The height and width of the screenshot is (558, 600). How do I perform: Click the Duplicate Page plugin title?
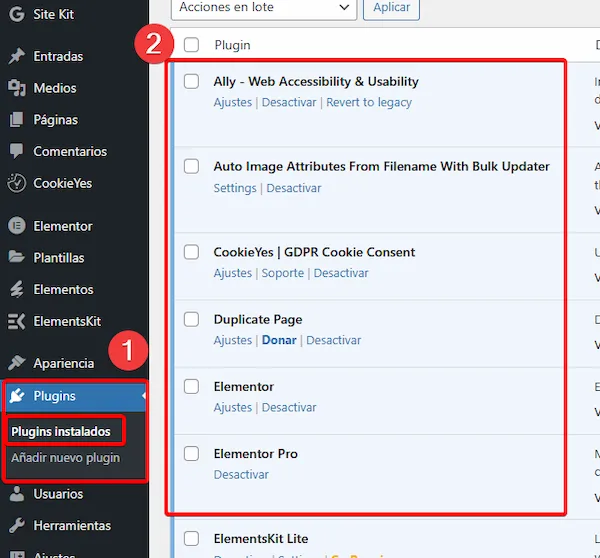[258, 319]
